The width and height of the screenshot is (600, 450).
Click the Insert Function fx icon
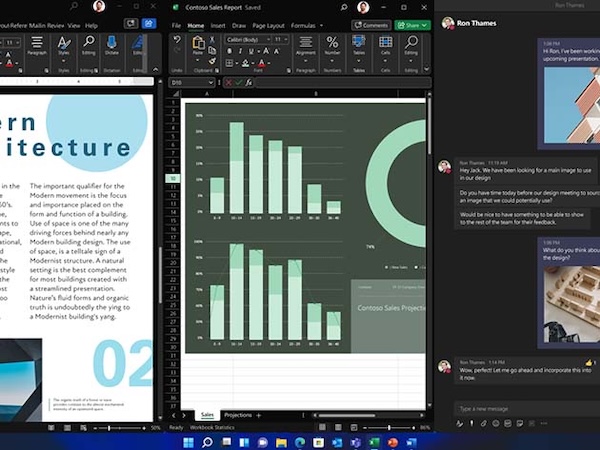[248, 83]
